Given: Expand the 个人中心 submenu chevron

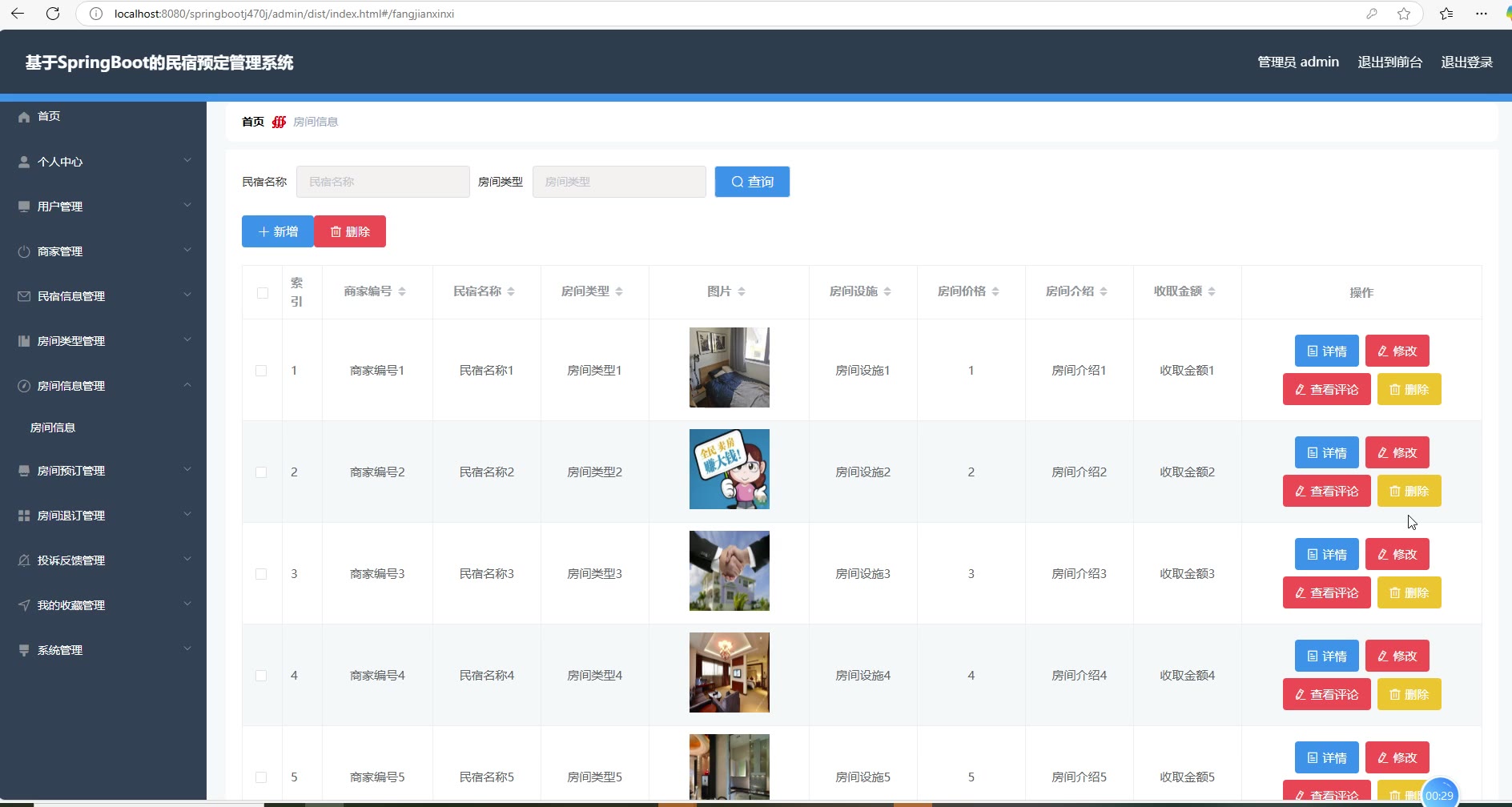Looking at the screenshot, I should 187,160.
